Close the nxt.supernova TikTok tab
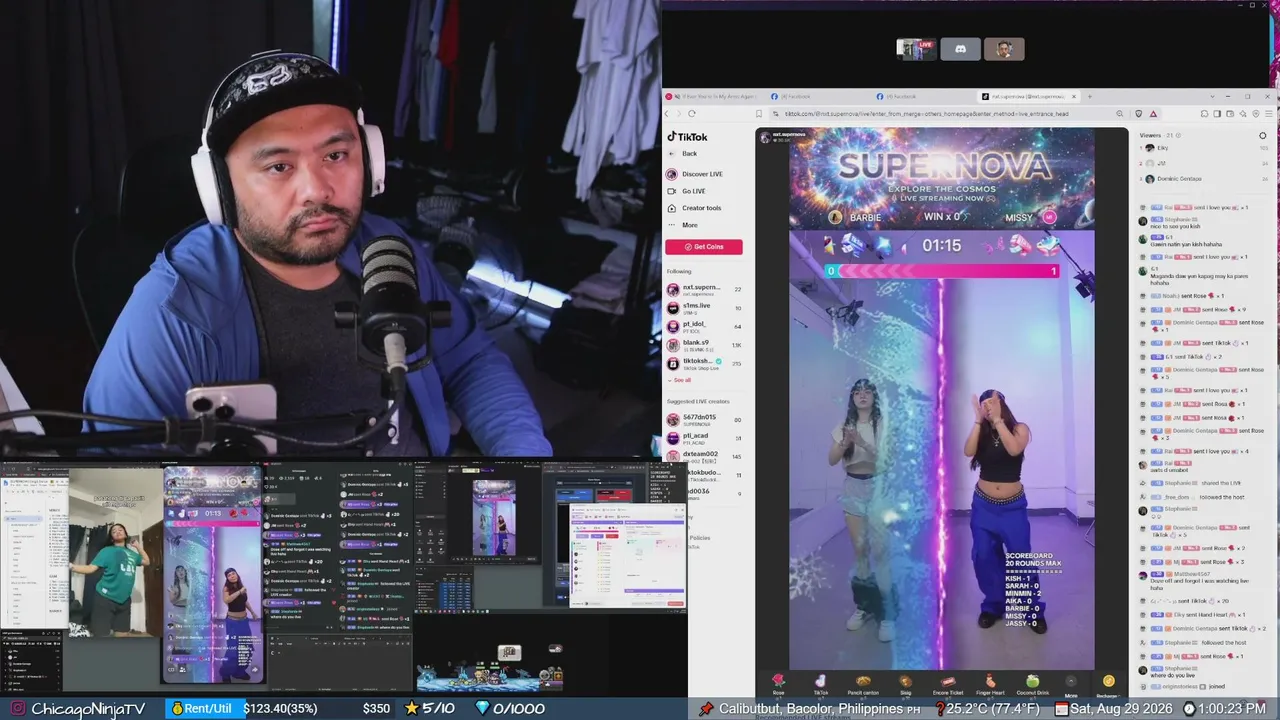1280x720 pixels. point(1074,97)
